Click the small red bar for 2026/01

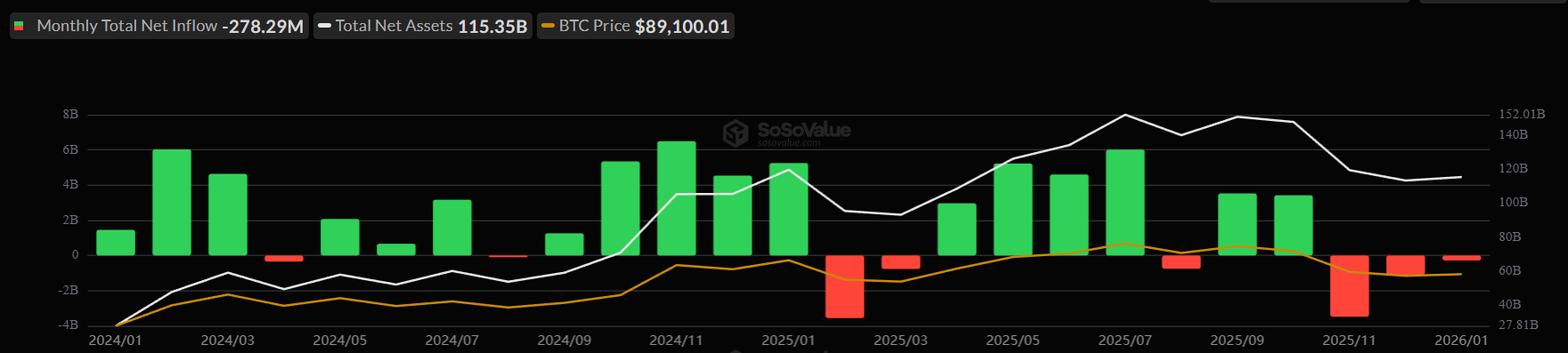pyautogui.click(x=1461, y=258)
